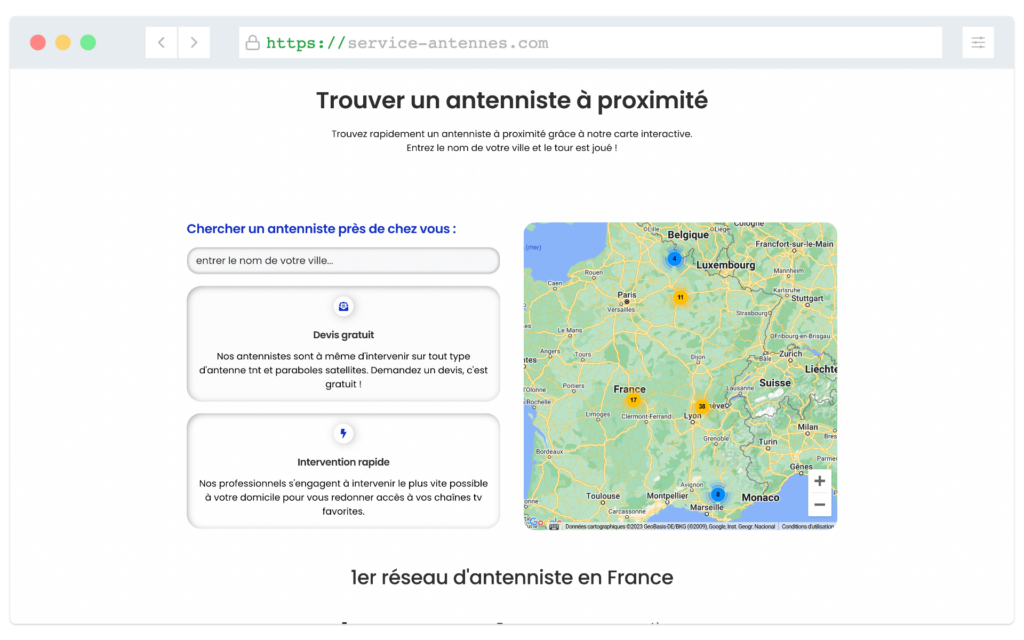Click the Montpellier label on the map
Screen dimensions: 1024x640
click(x=667, y=496)
